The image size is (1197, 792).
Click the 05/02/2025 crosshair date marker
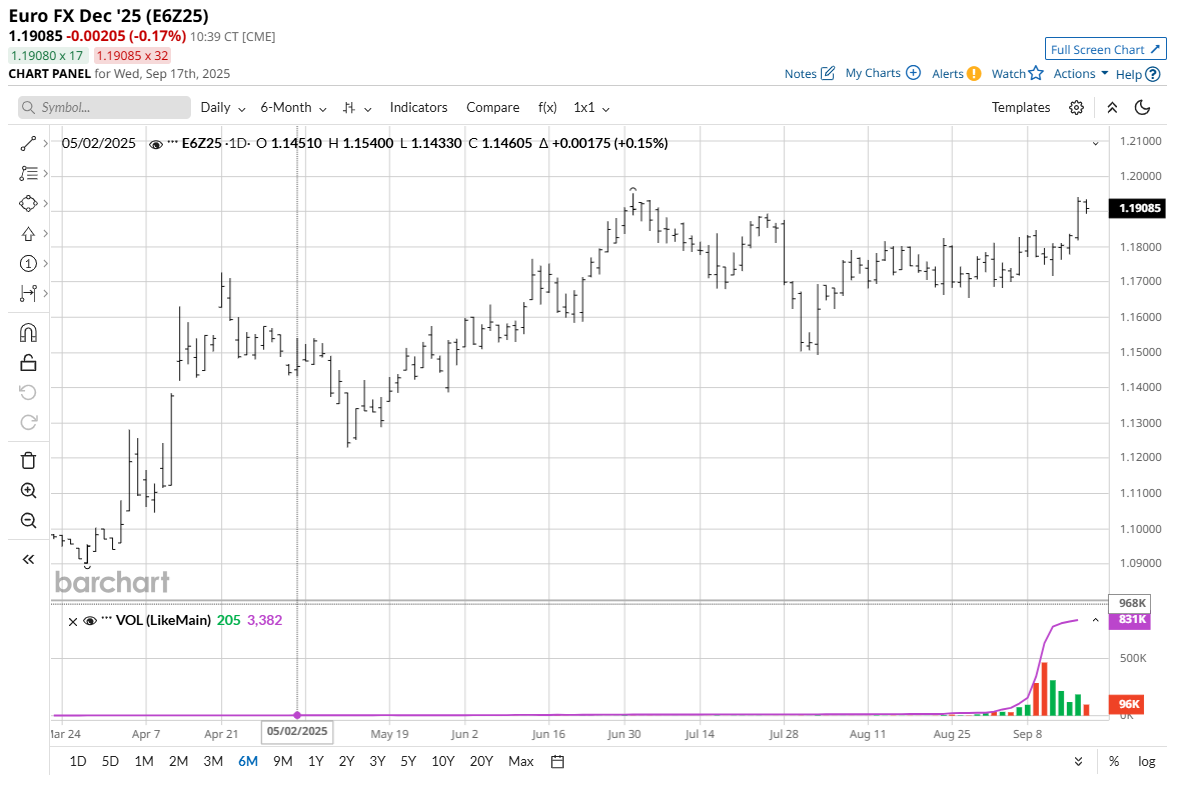click(297, 731)
